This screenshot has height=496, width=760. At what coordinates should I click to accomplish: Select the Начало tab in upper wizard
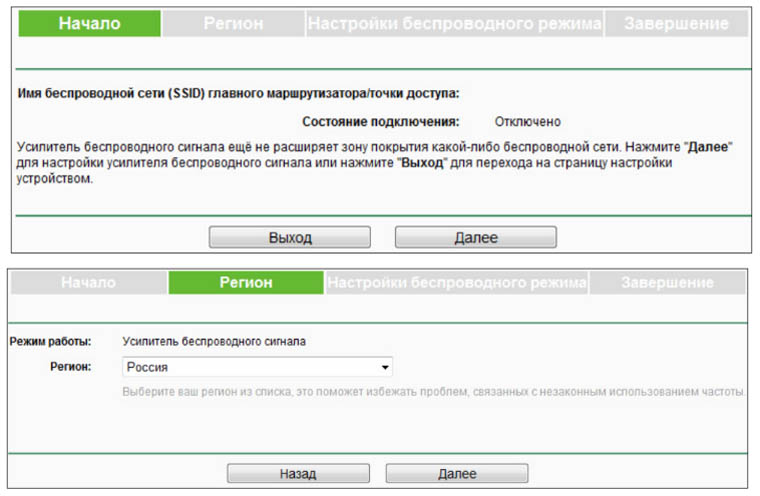[x=90, y=23]
